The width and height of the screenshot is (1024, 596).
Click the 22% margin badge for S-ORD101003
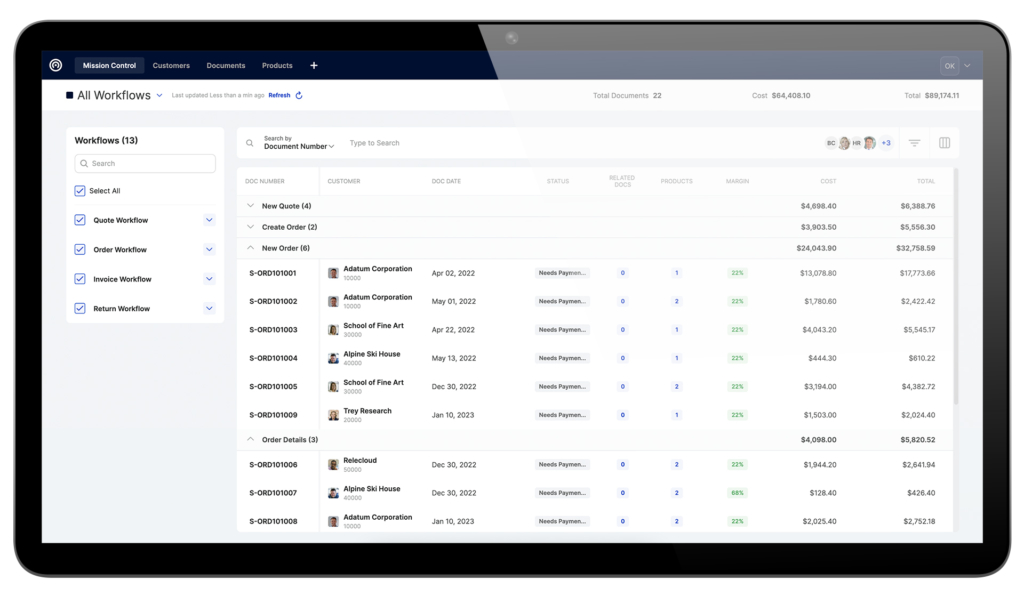pos(737,330)
